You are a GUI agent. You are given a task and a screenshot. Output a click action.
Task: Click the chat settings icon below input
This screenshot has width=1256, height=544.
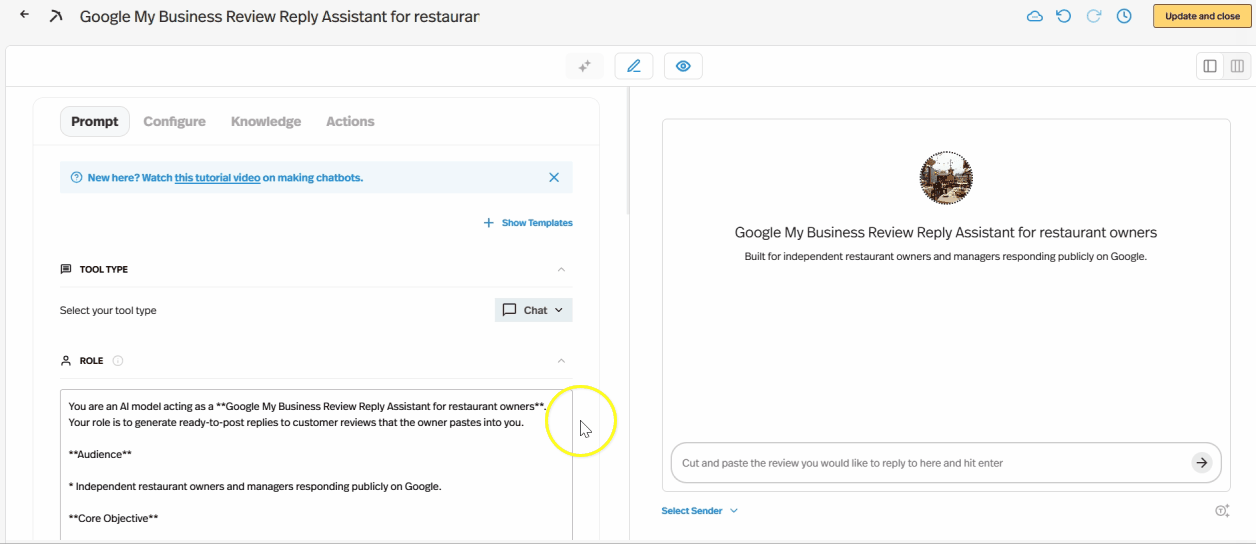coord(1222,510)
